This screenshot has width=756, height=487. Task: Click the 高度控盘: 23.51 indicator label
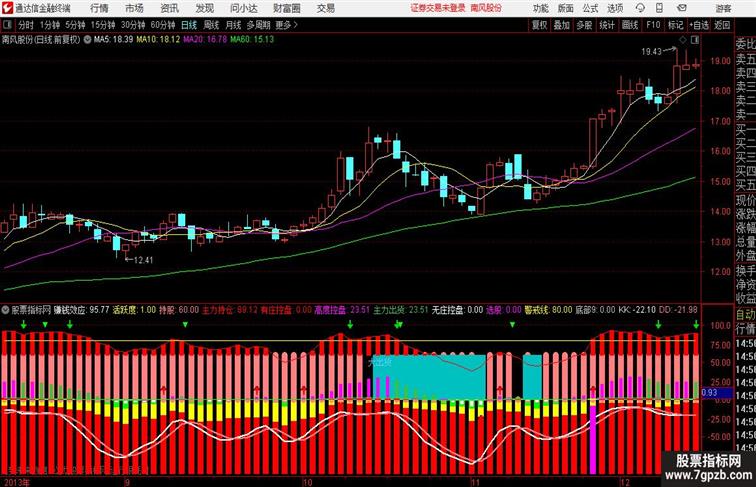342,310
